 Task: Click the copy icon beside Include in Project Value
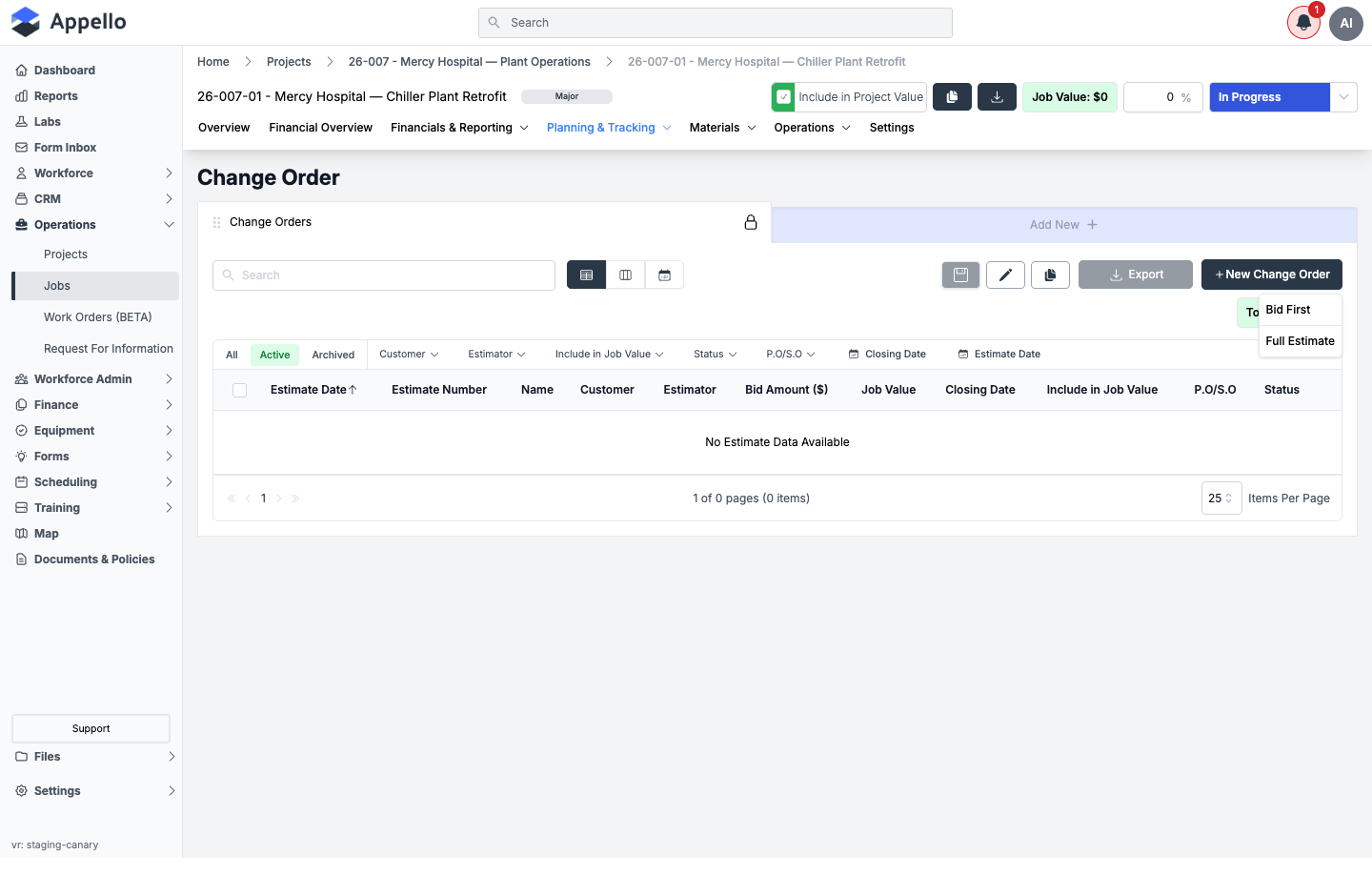952,97
